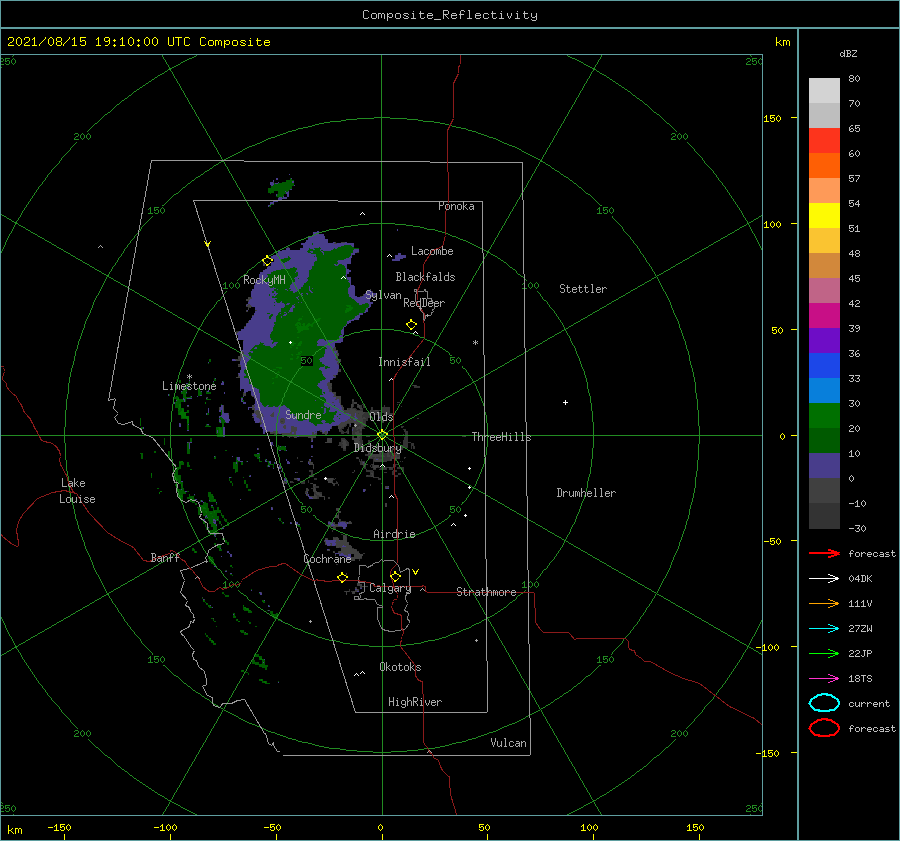Click the cyan 27ZW arrow legend icon
The image size is (900, 841).
point(824,629)
